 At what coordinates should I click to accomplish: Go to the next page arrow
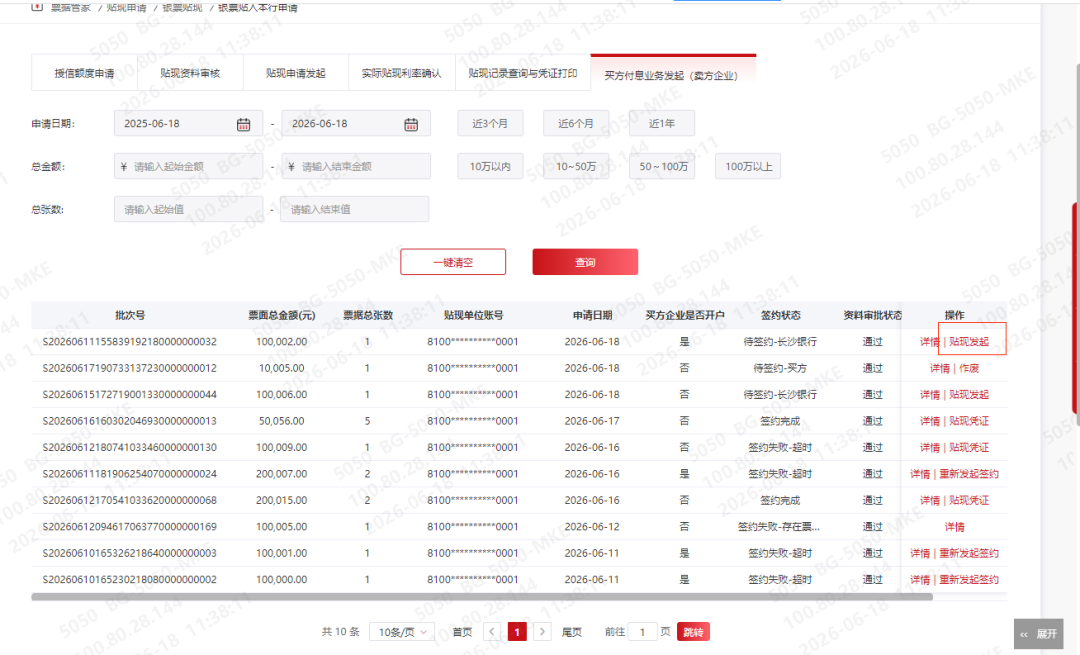(542, 632)
